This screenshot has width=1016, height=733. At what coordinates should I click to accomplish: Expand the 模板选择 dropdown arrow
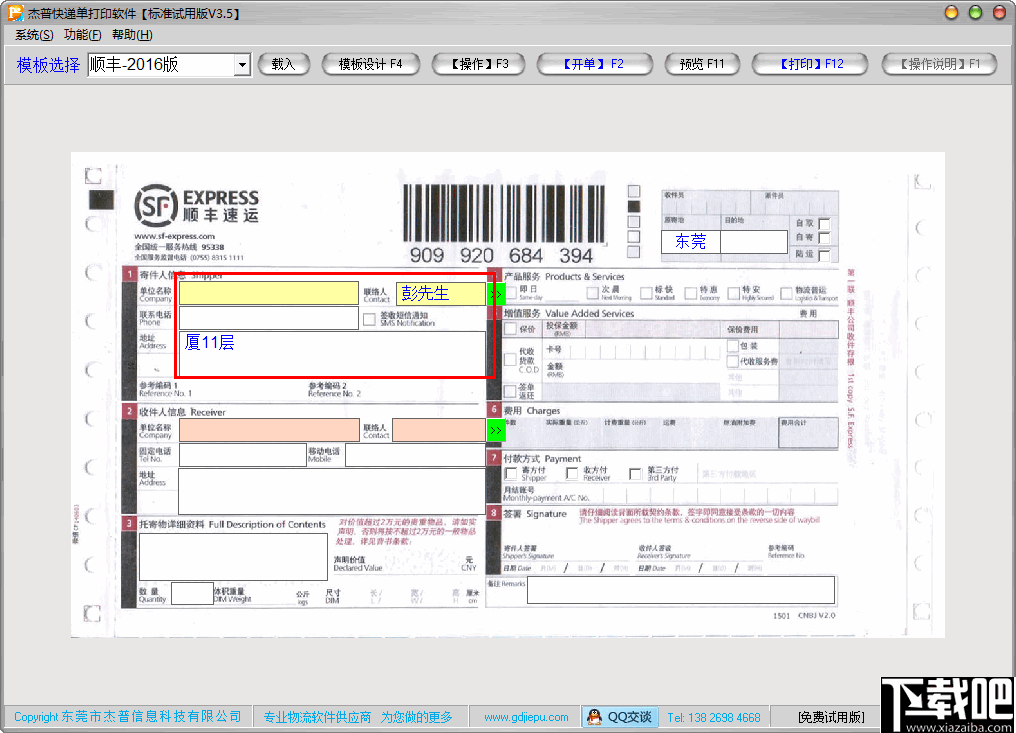pyautogui.click(x=242, y=65)
